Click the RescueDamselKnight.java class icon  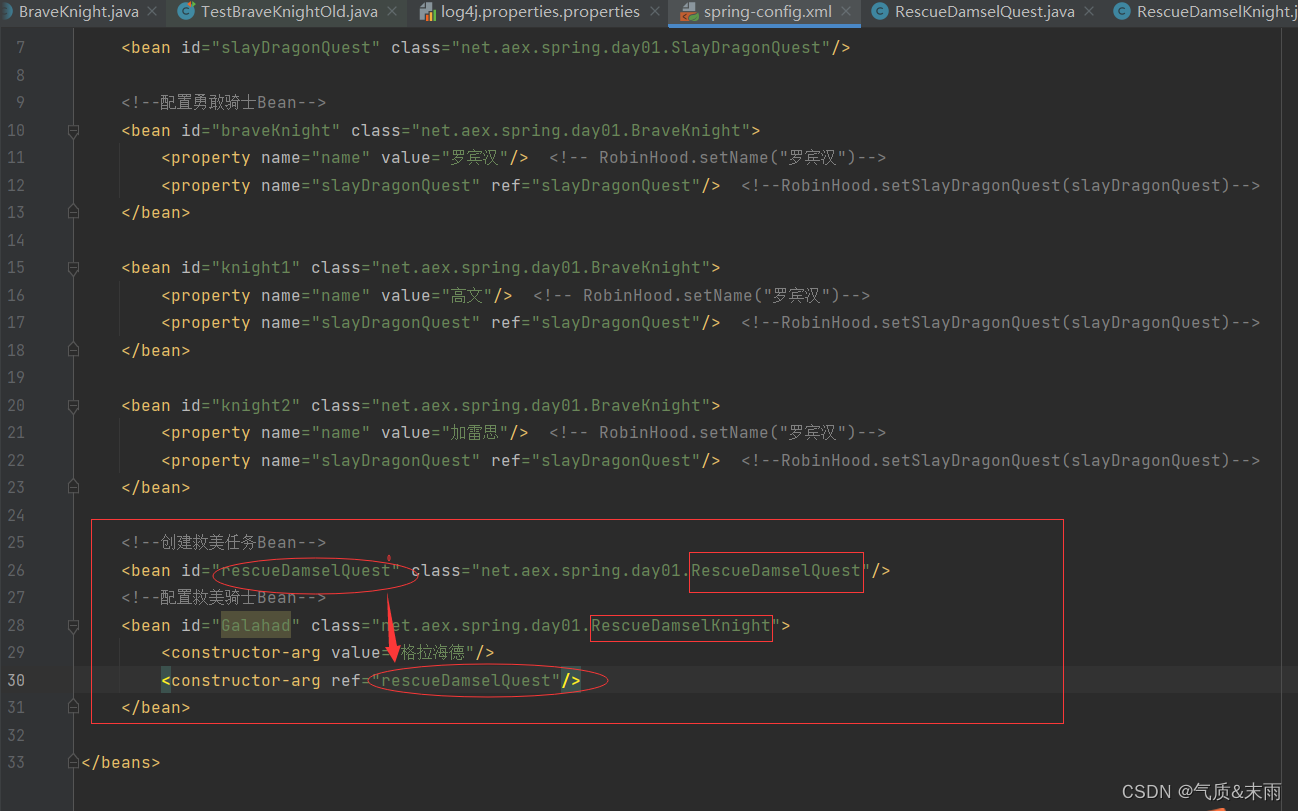tap(1121, 12)
